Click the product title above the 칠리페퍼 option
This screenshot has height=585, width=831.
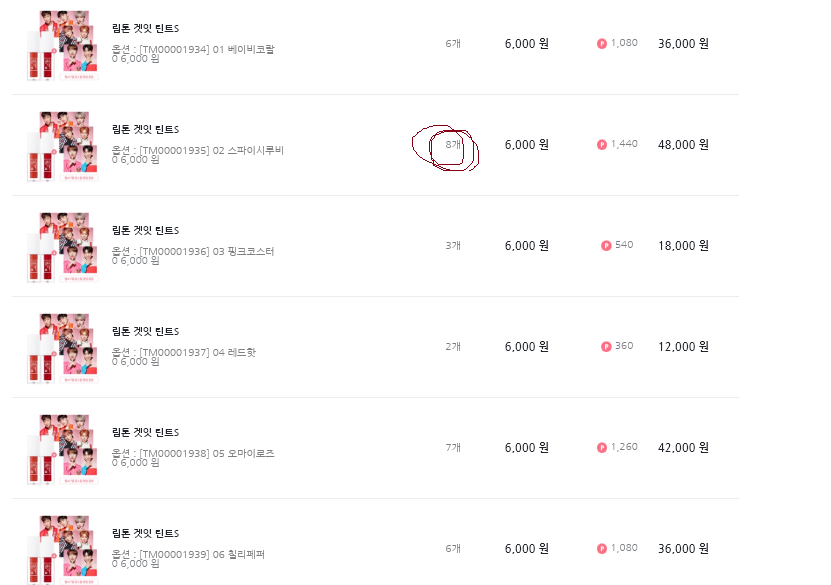pyautogui.click(x=145, y=533)
